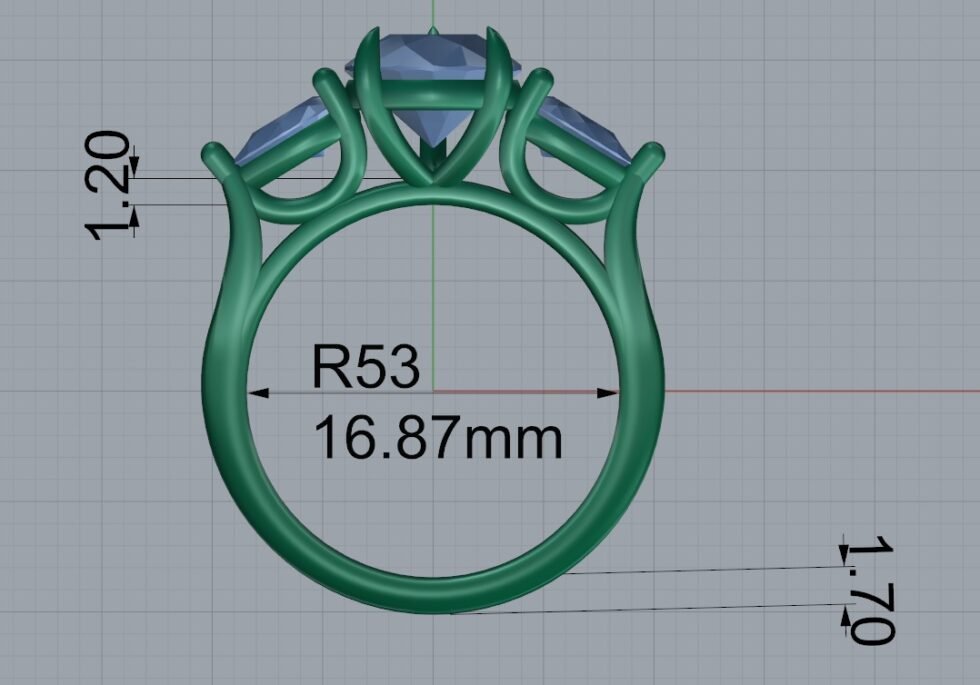The image size is (980, 685).
Task: Click the 1.20 dimension text
Action: coord(110,185)
